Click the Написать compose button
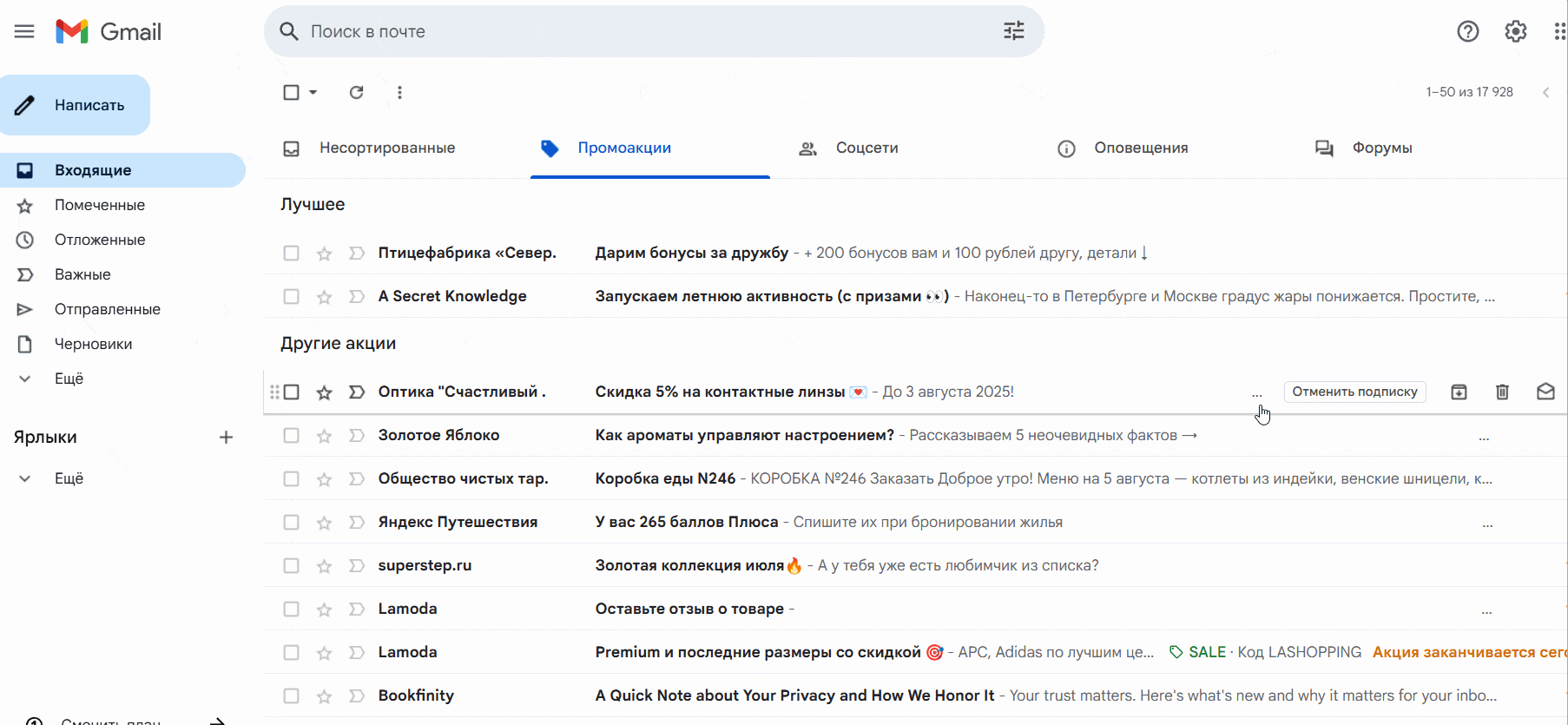This screenshot has height=725, width=1568. pos(75,105)
